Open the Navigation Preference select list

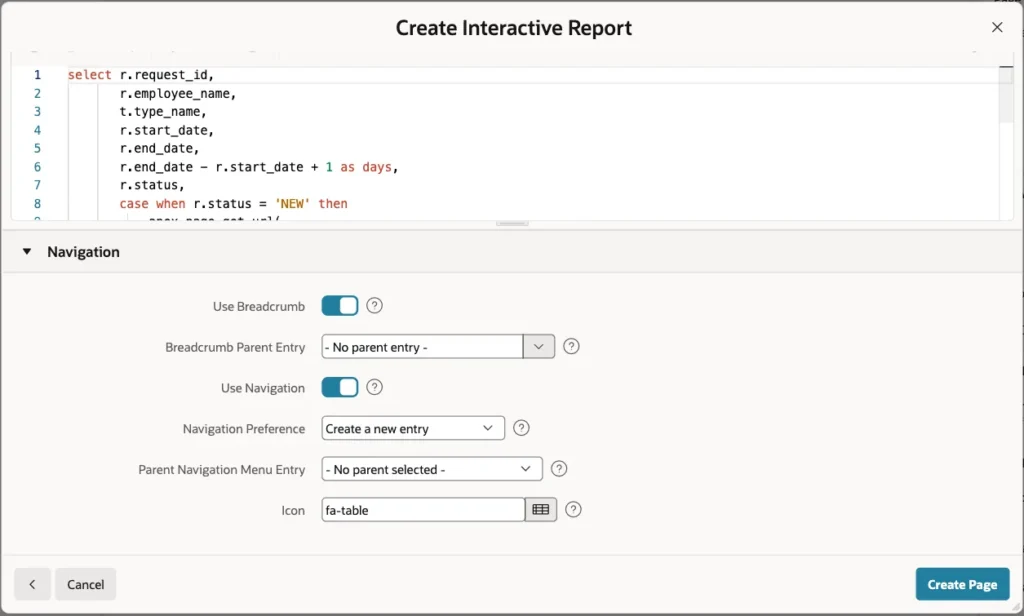(x=413, y=428)
